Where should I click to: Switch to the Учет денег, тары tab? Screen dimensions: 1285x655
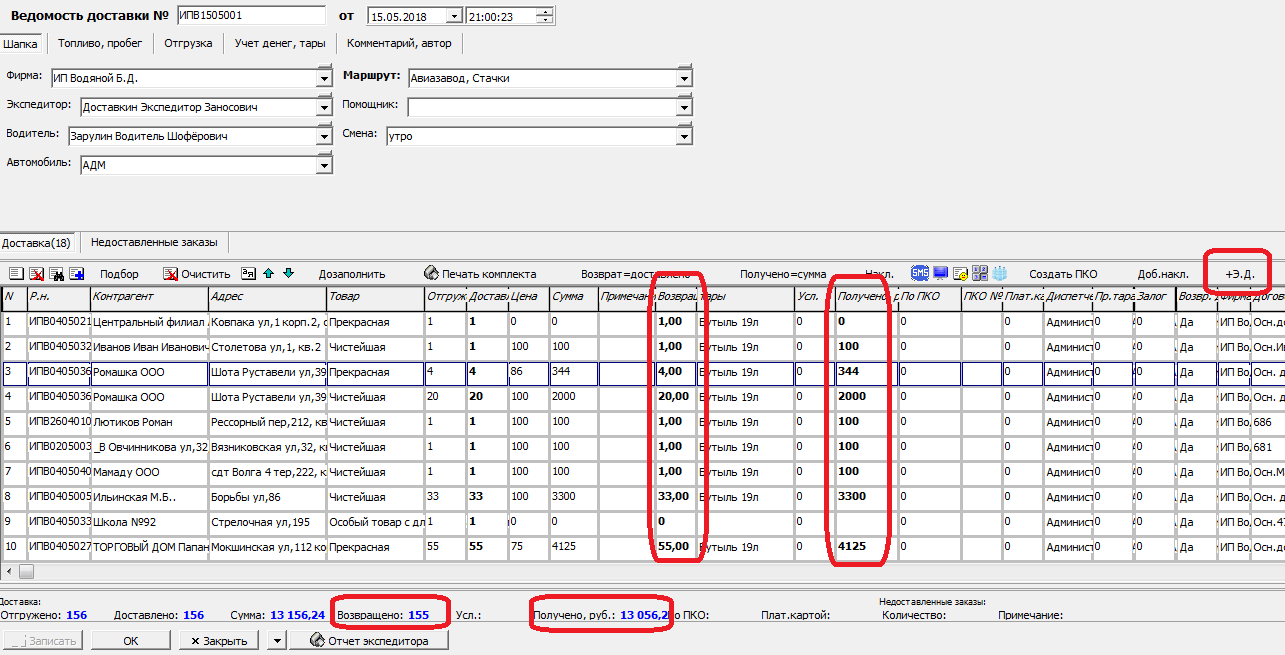click(x=279, y=43)
